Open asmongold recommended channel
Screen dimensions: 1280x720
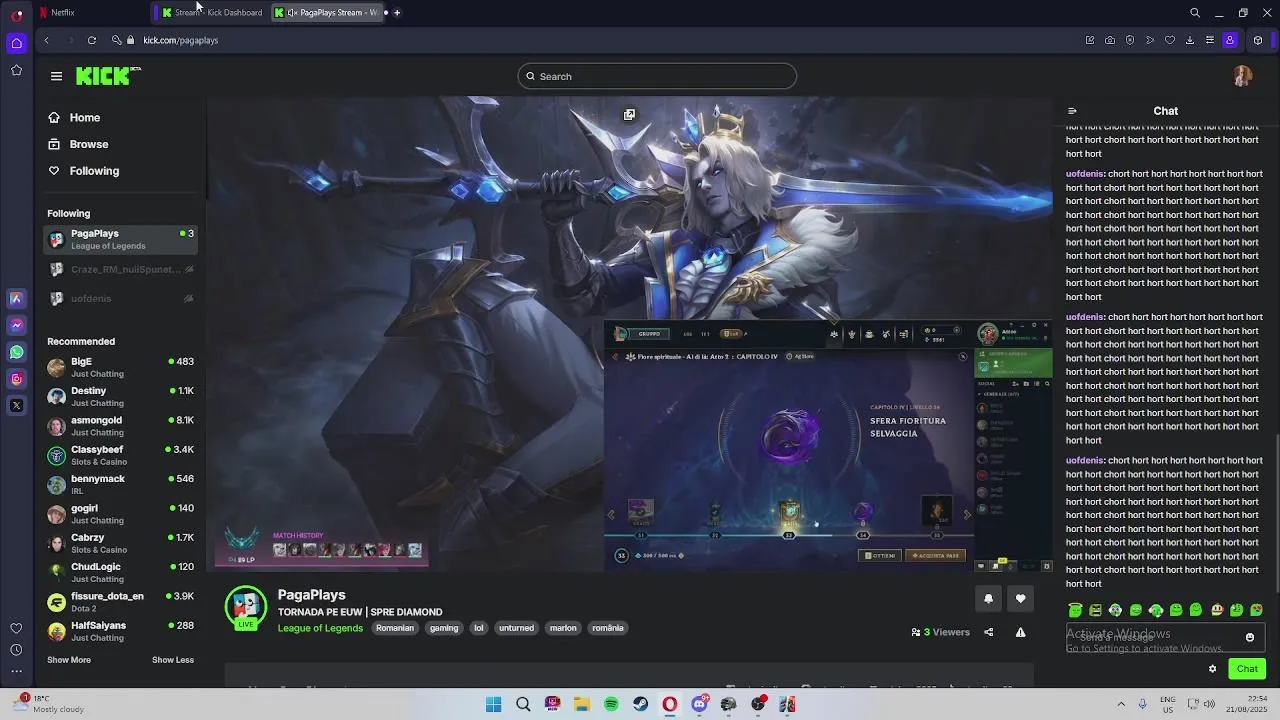[x=121, y=426]
